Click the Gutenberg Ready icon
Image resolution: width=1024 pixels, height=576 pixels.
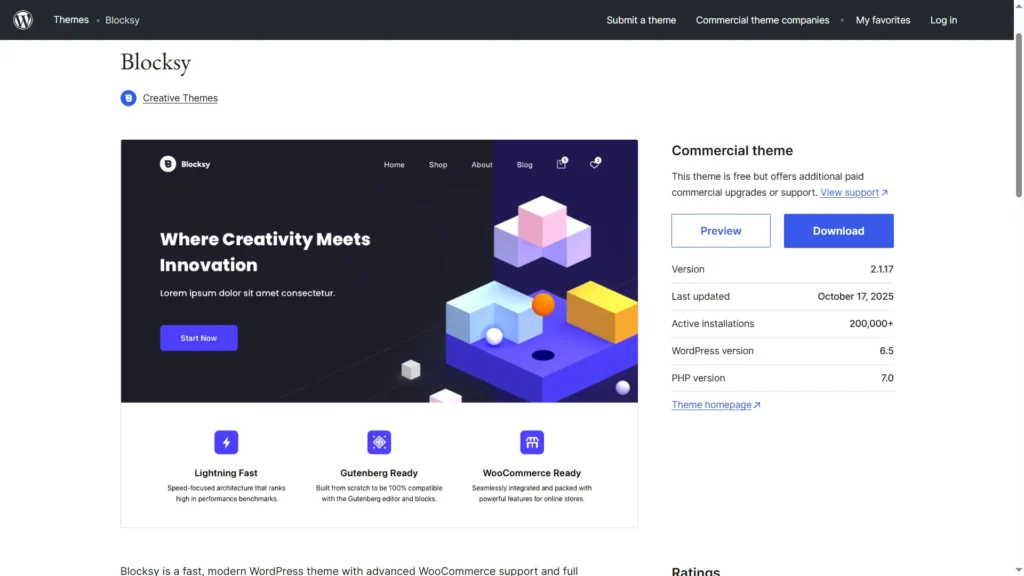(379, 442)
